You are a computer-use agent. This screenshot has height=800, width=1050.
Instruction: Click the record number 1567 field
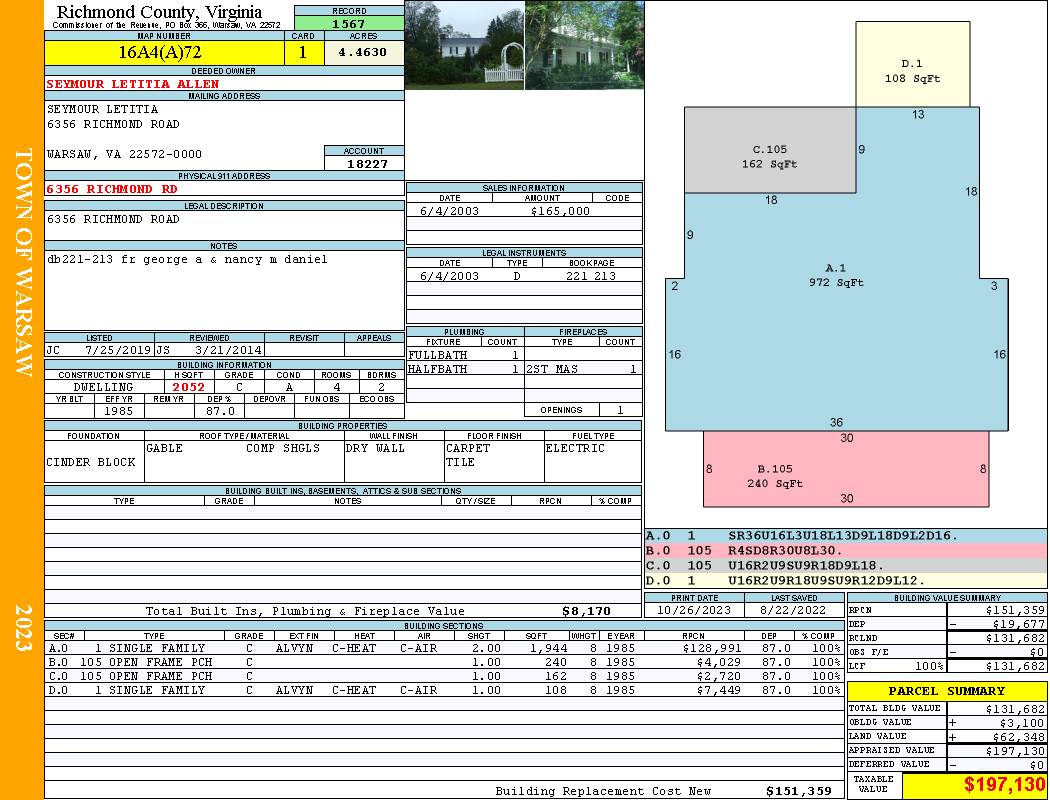pos(349,23)
